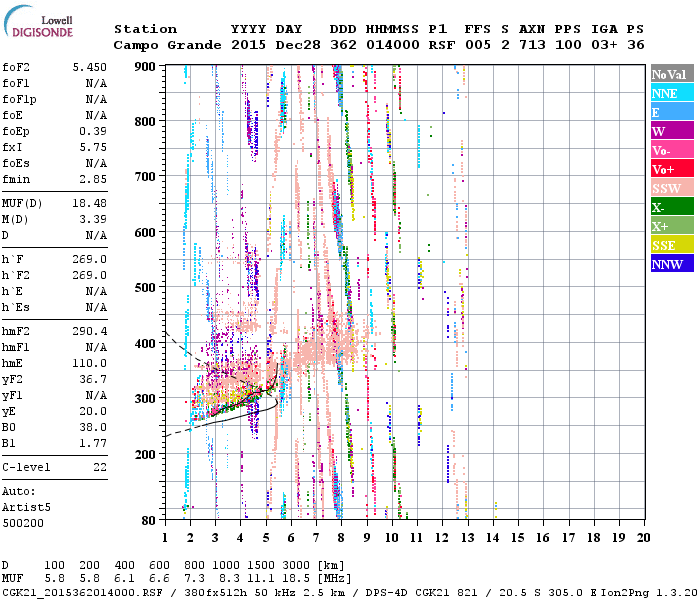Viewport: 700px width, 600px height.
Task: Click the file name CGK21_2015362014000.RSF
Action: coord(82,593)
